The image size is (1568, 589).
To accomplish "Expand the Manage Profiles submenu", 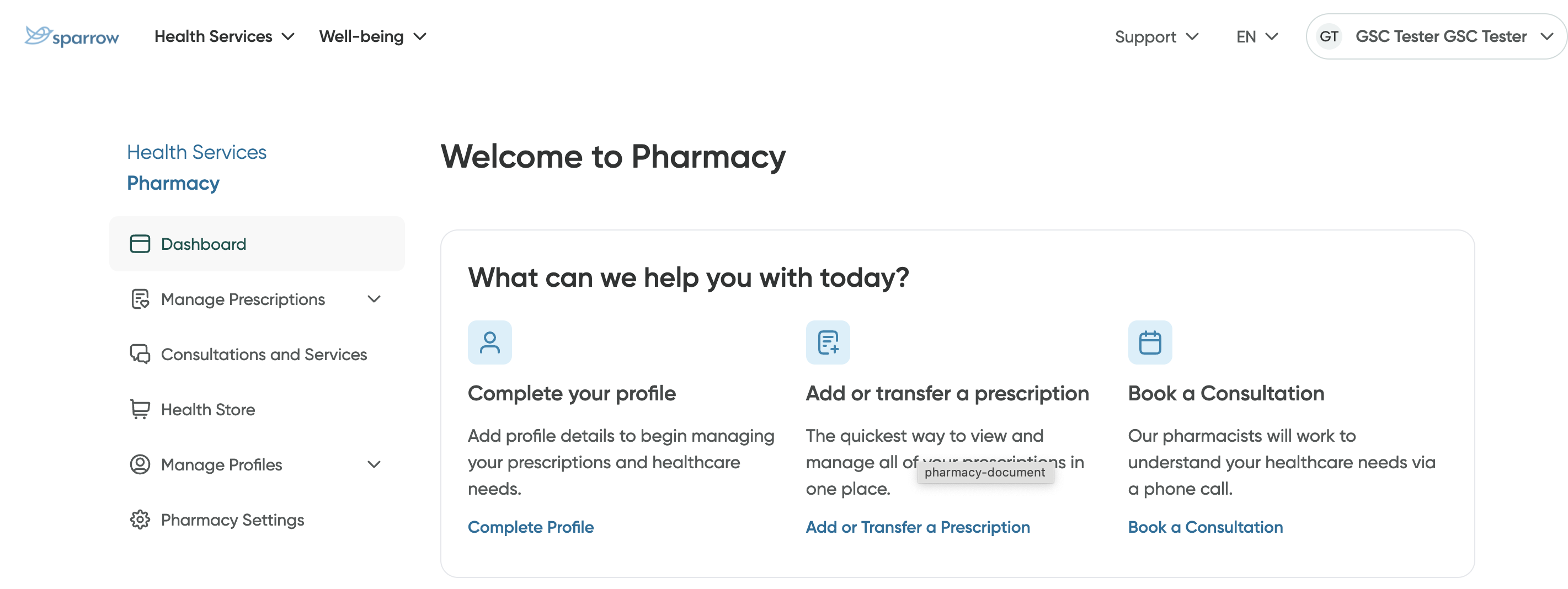I will point(374,464).
